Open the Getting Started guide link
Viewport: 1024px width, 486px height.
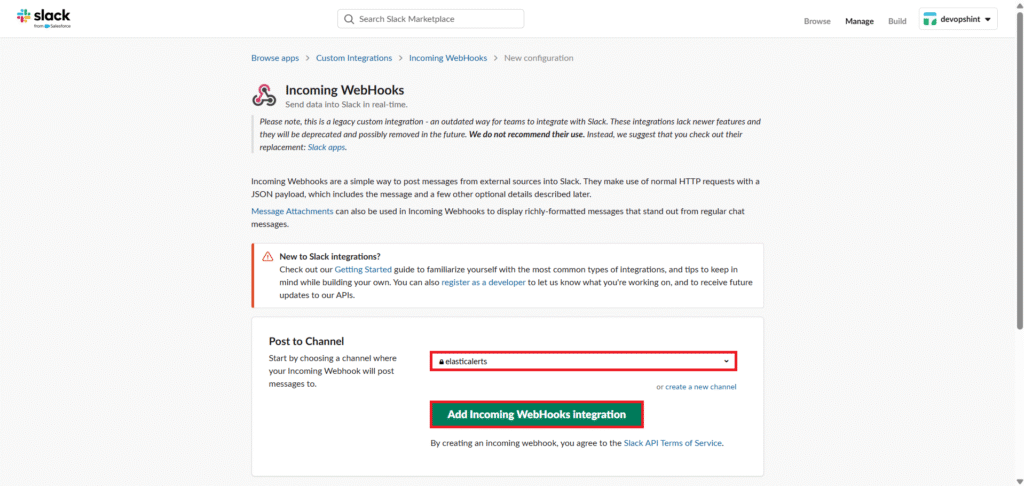coord(363,269)
